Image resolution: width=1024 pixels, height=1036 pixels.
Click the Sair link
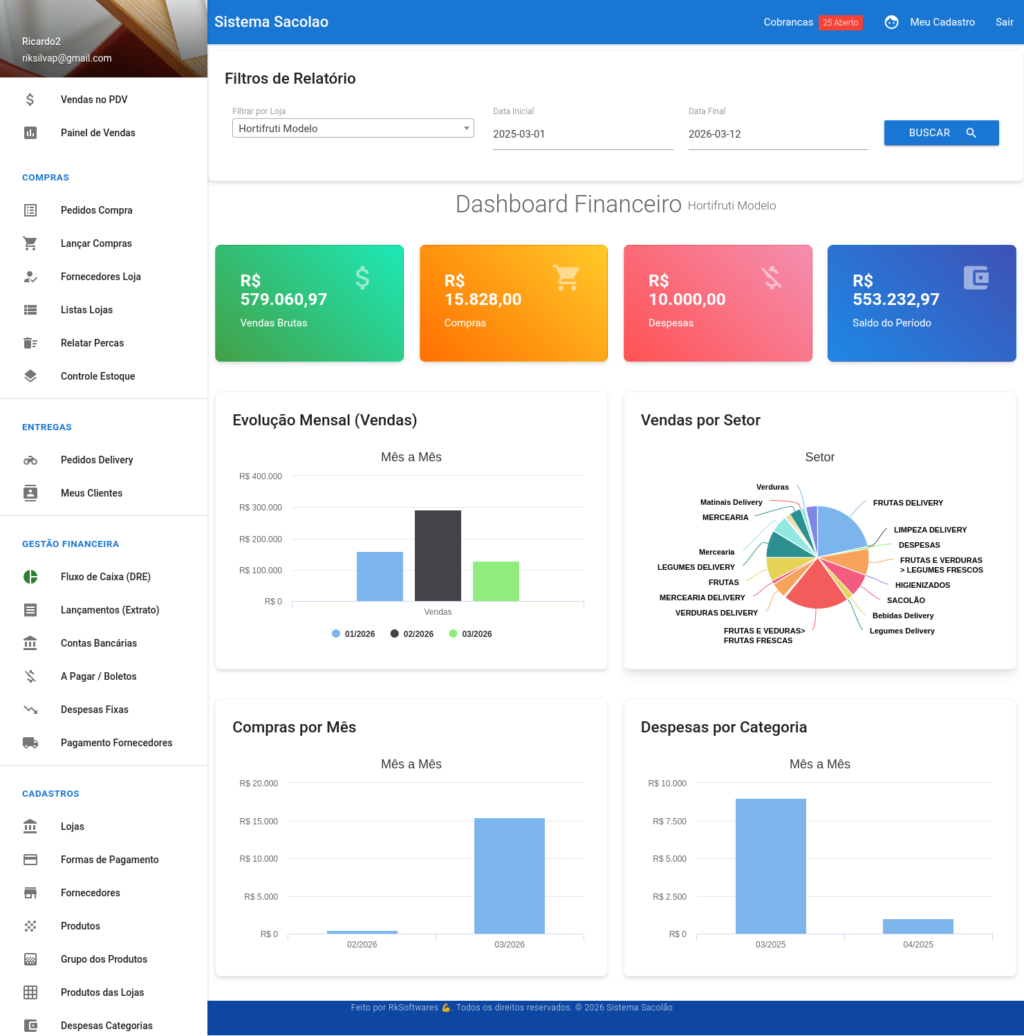click(x=1004, y=22)
